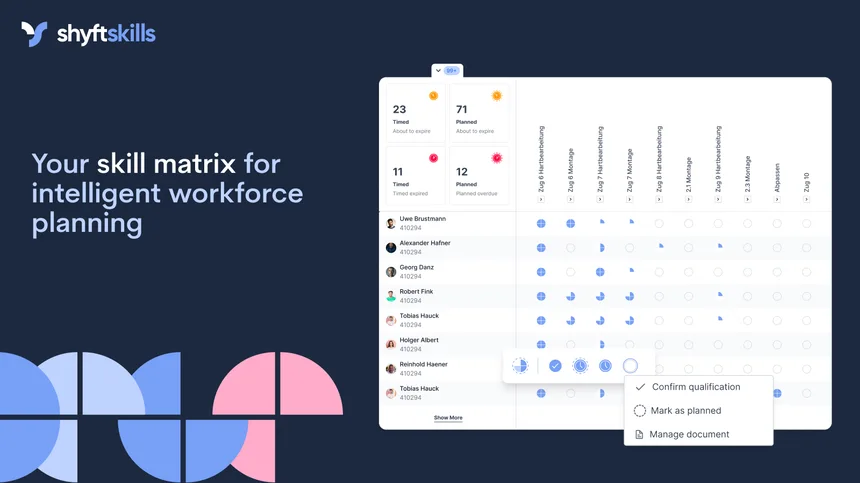
Task: Click the dashed-border clock icon in popup toolbar
Action: point(580,366)
